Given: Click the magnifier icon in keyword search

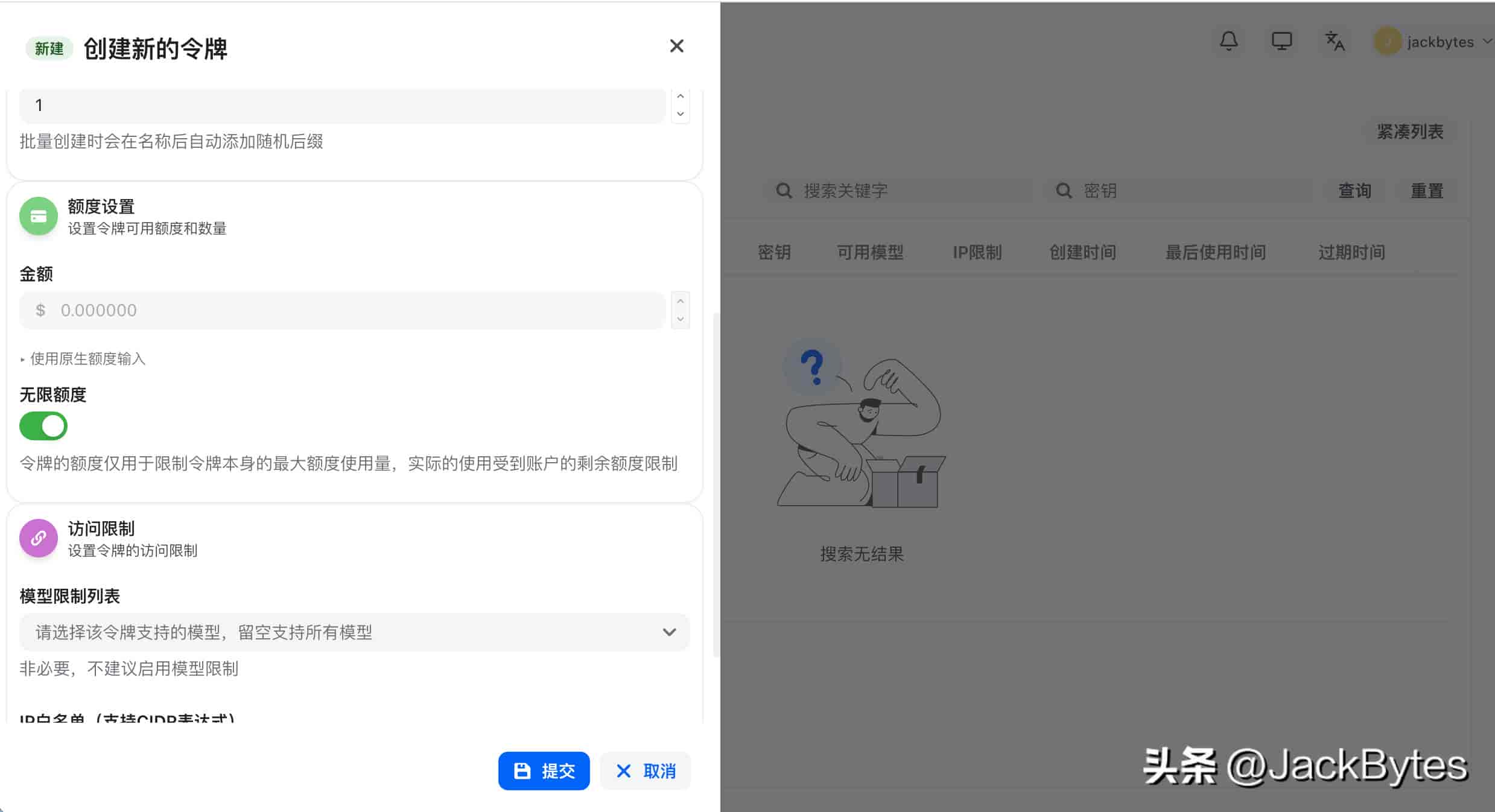Looking at the screenshot, I should 784,191.
